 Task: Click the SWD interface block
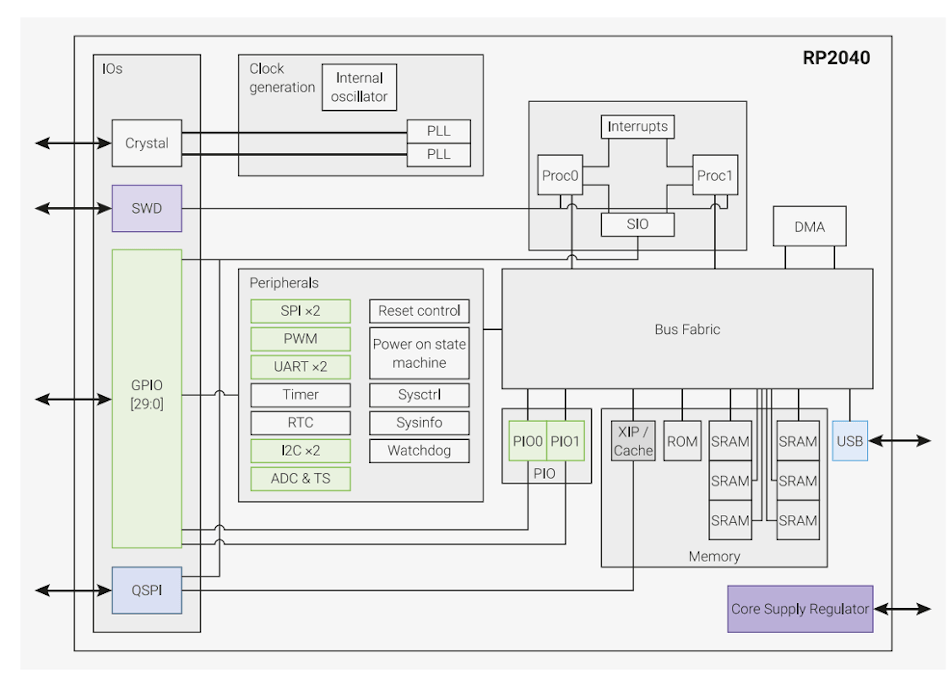coord(145,209)
